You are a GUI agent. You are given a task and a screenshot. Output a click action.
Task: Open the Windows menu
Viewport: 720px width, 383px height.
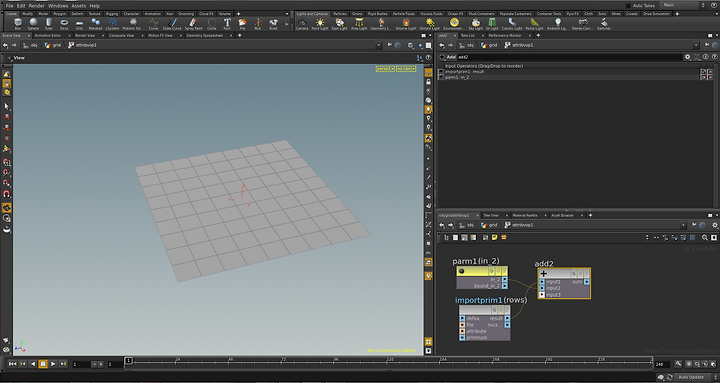pos(58,6)
